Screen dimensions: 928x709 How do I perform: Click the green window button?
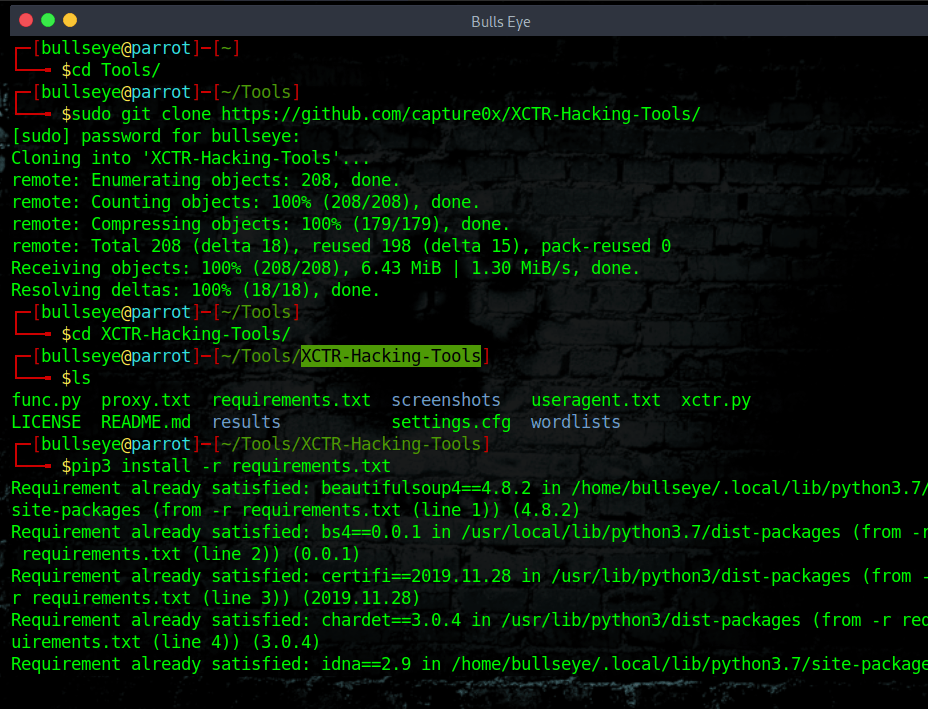[x=48, y=21]
